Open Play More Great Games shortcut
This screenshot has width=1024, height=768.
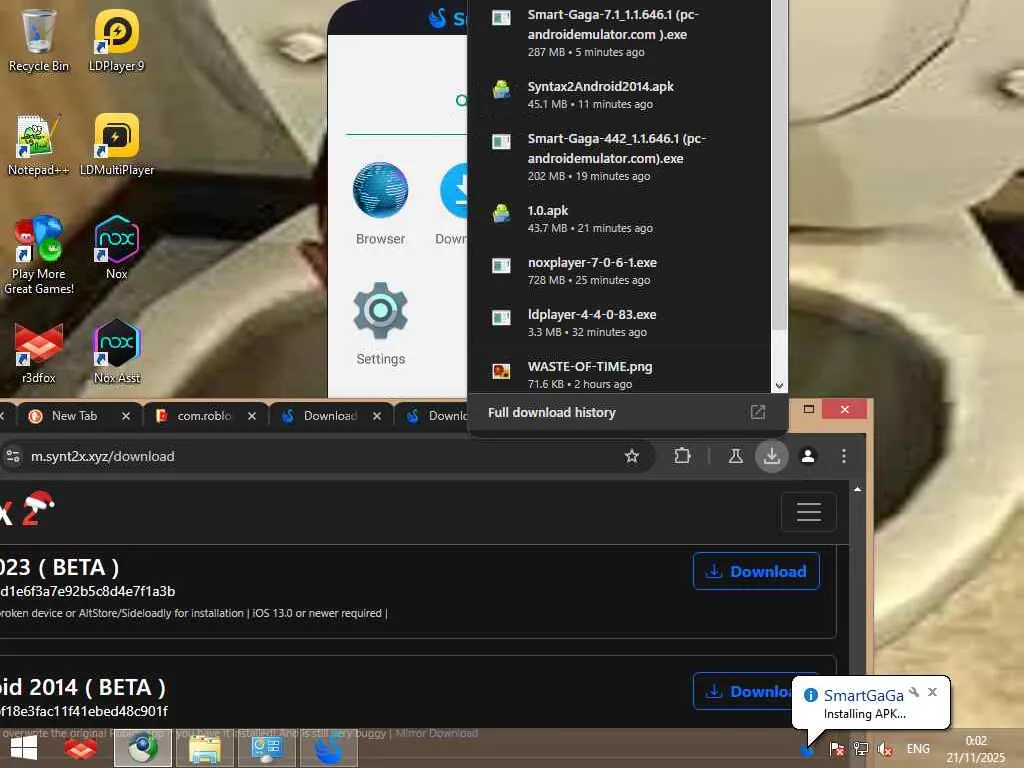[x=39, y=255]
